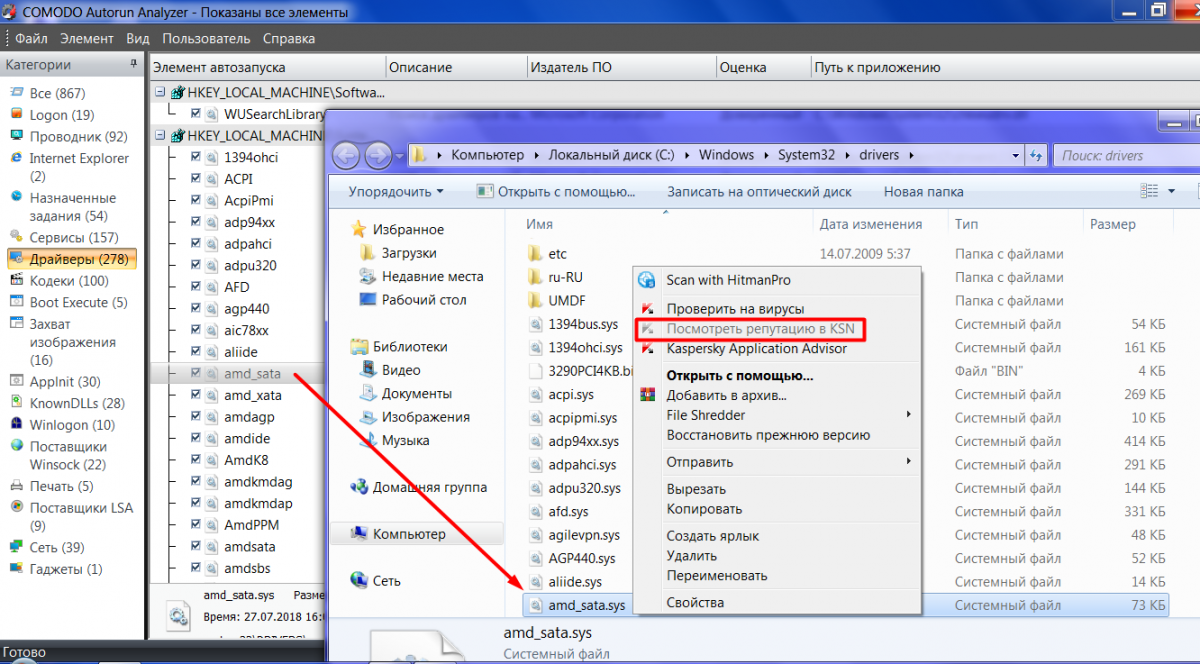This screenshot has height=664, width=1200.
Task: Open the View menu in menu bar
Action: (138, 38)
